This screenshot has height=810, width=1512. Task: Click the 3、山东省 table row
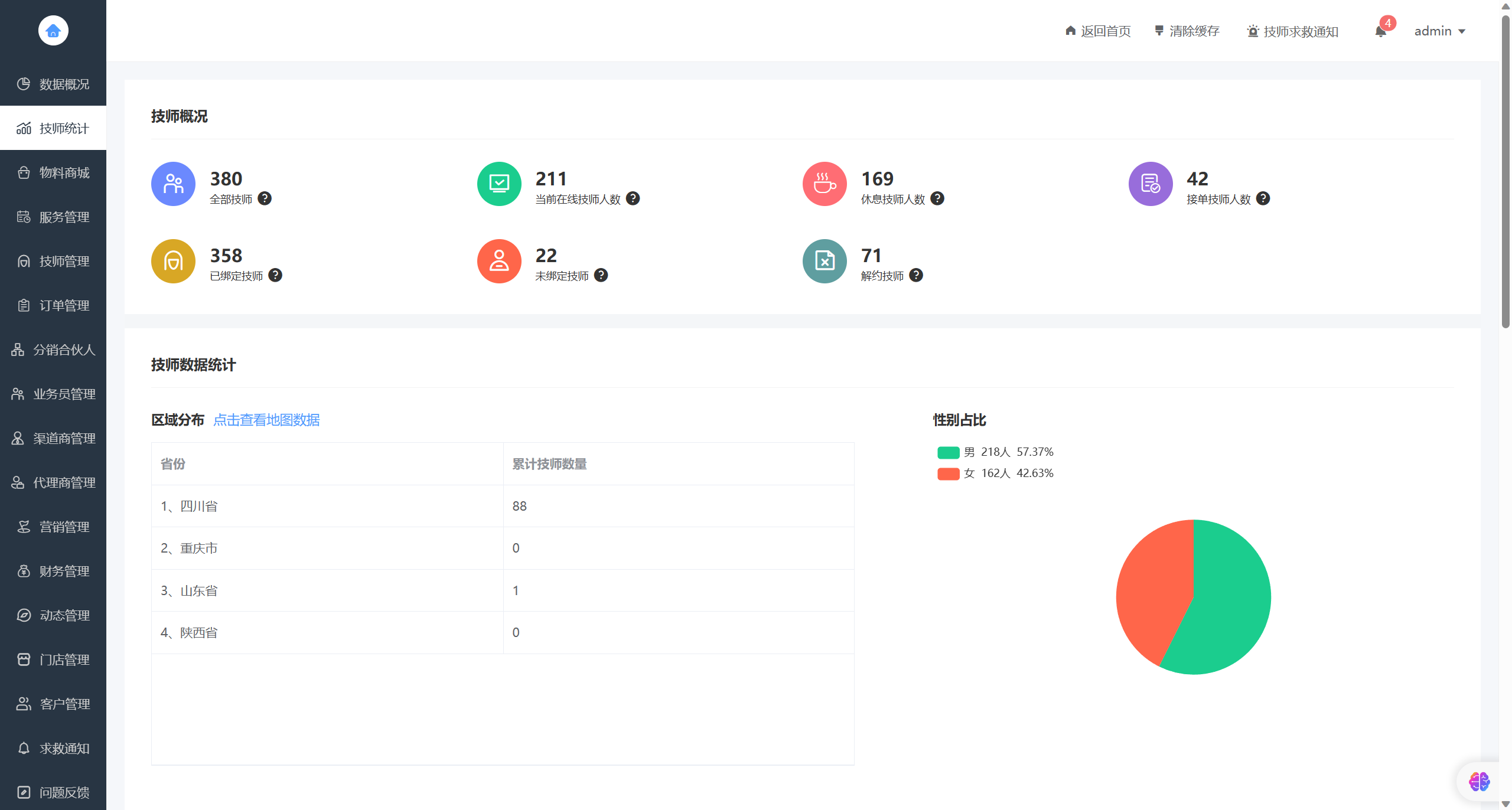pyautogui.click(x=503, y=590)
